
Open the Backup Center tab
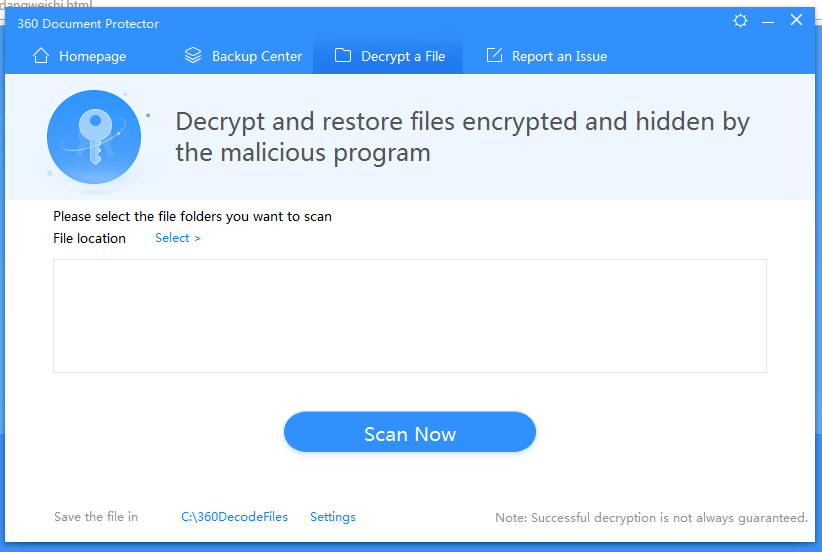243,56
